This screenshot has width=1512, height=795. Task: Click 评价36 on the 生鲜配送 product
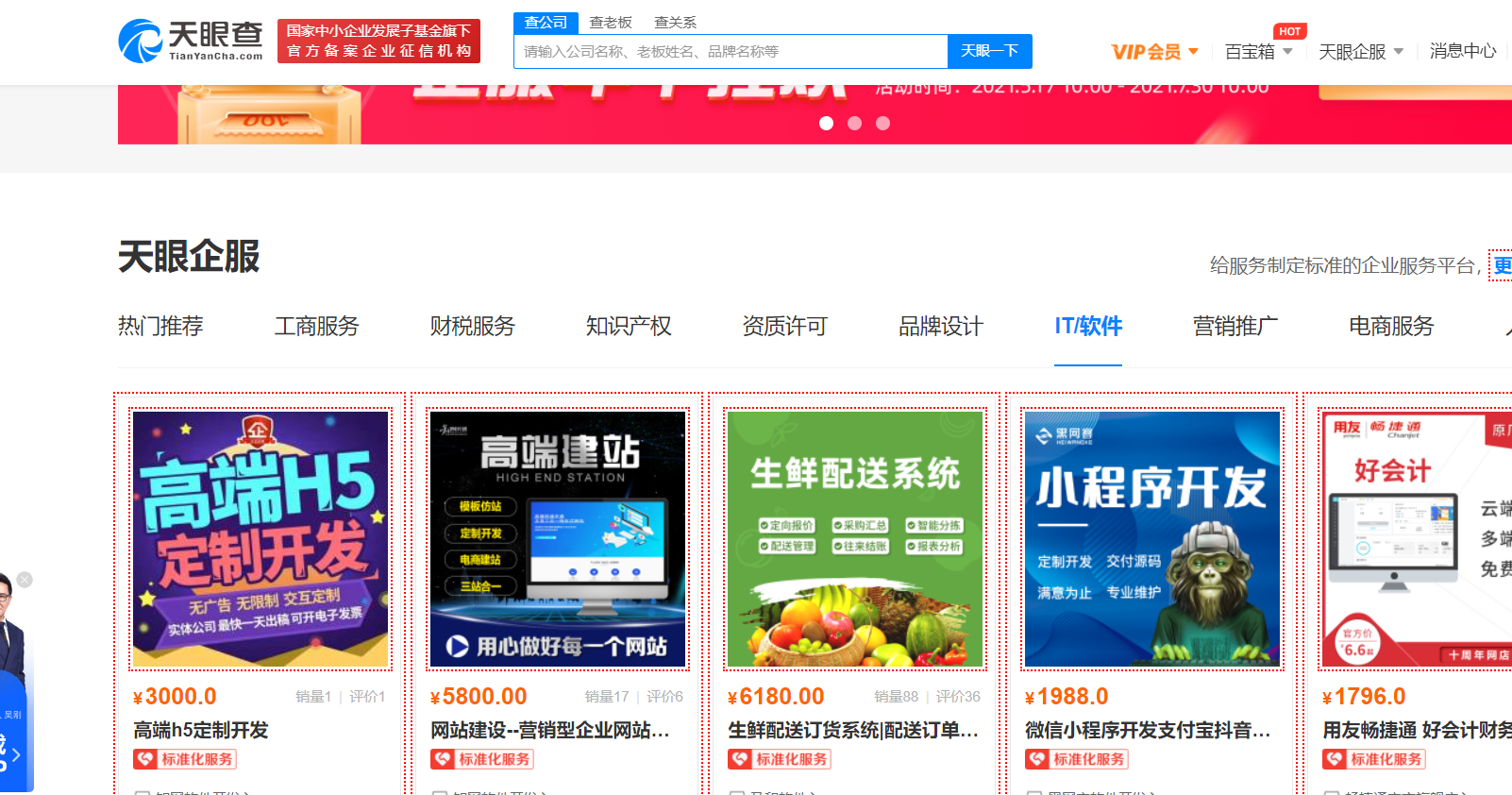(x=958, y=697)
